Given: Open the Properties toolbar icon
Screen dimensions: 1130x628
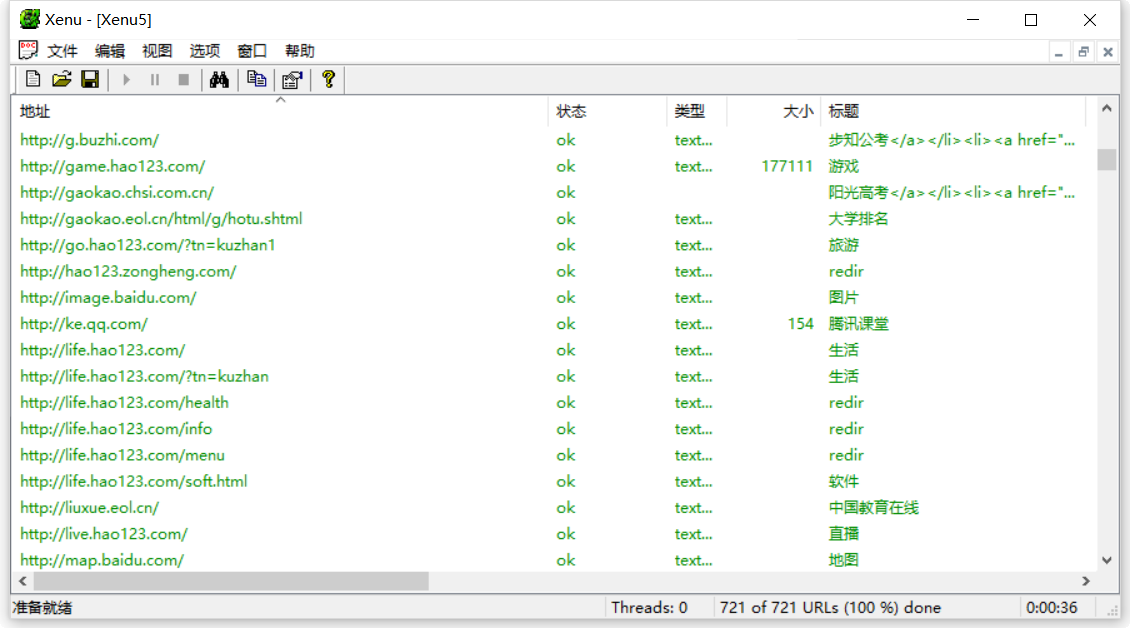Looking at the screenshot, I should click(292, 80).
